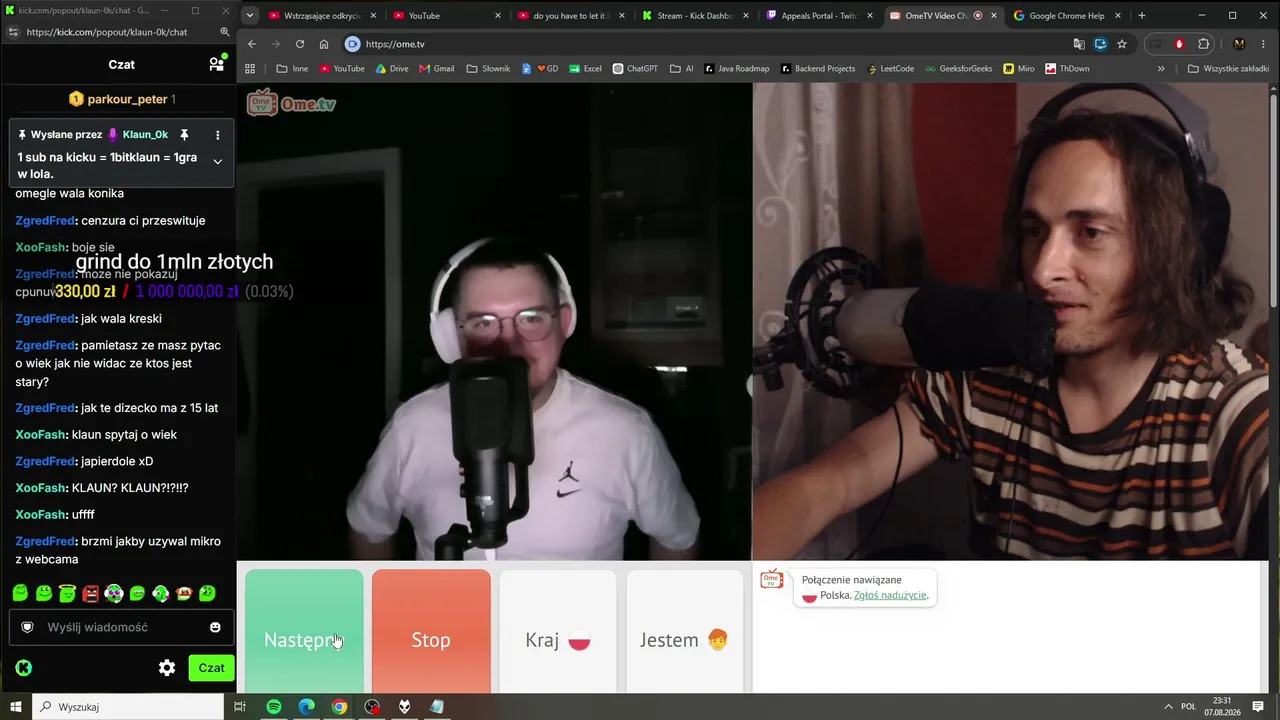Insert the angry red face emote
1280x720 pixels.
91,593
